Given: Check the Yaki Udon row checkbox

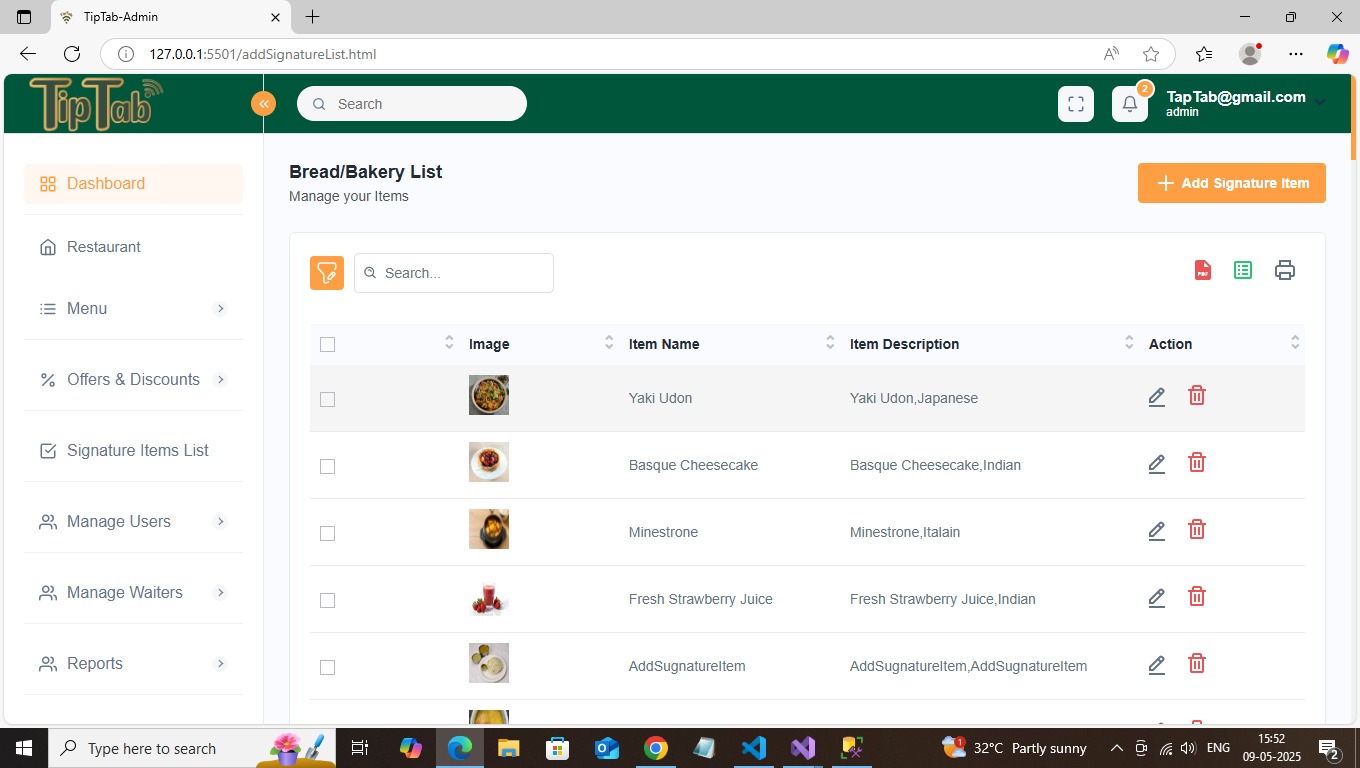Looking at the screenshot, I should (327, 399).
